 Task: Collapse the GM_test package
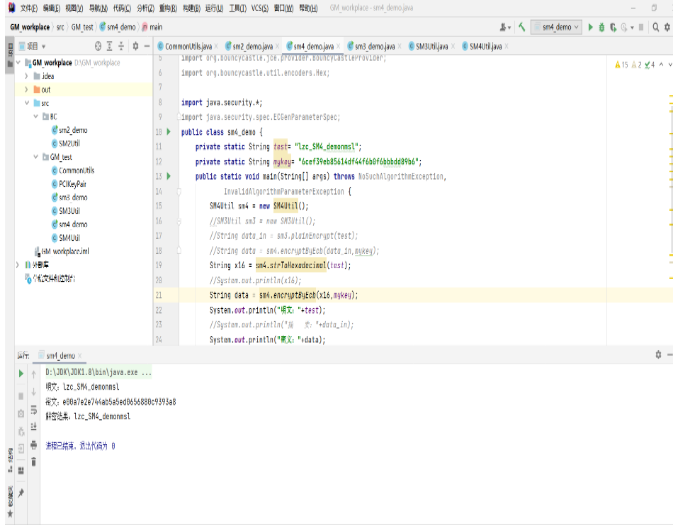(x=36, y=157)
